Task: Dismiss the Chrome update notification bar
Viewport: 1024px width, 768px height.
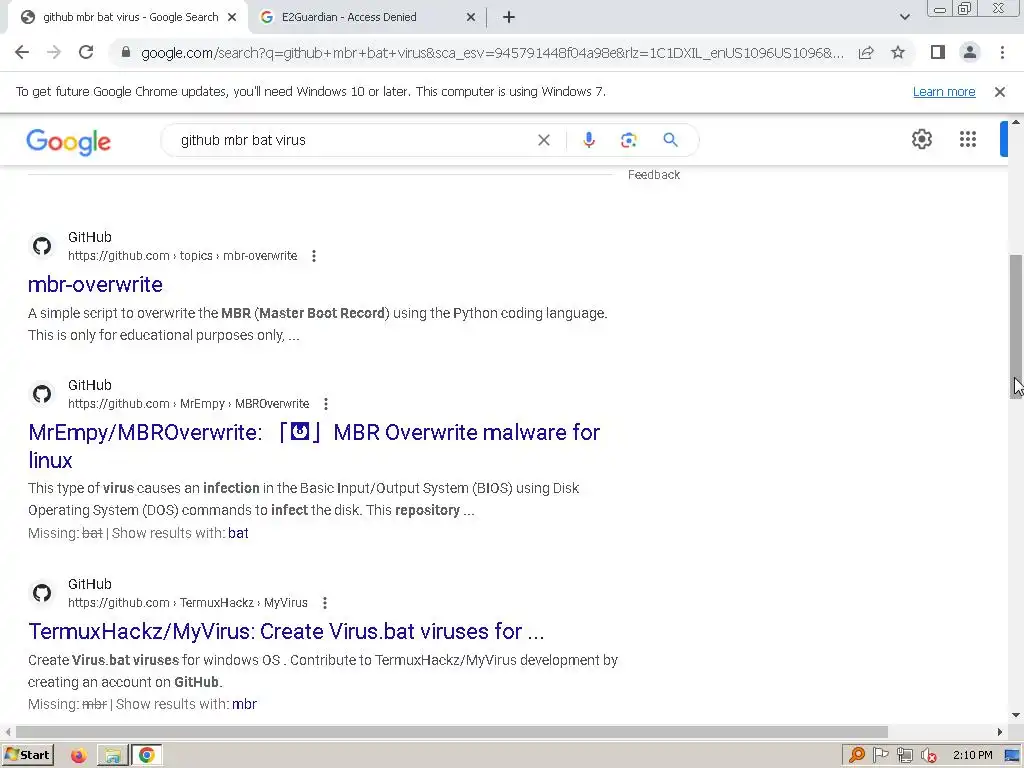Action: (999, 92)
